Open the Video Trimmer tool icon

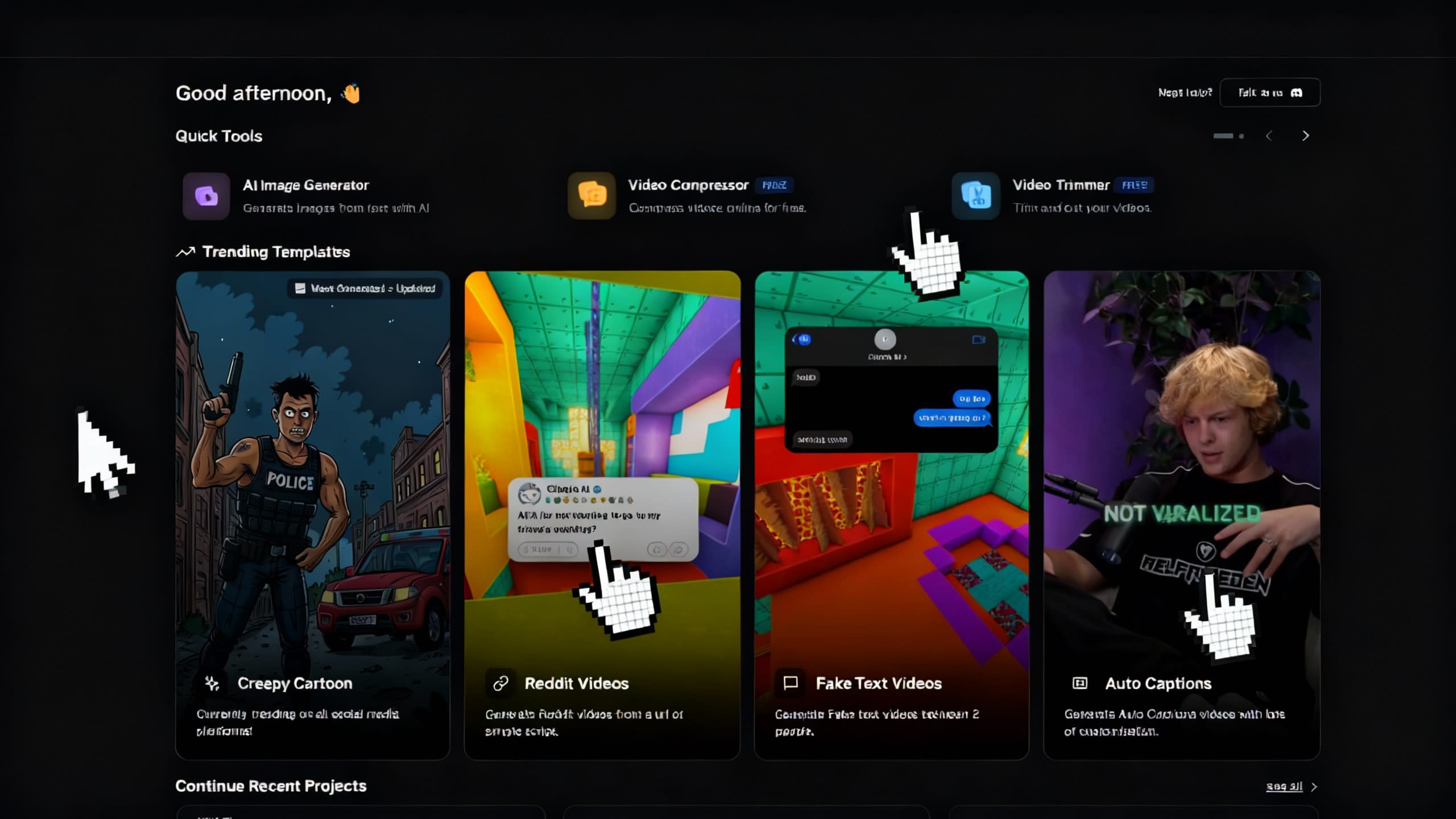(975, 196)
